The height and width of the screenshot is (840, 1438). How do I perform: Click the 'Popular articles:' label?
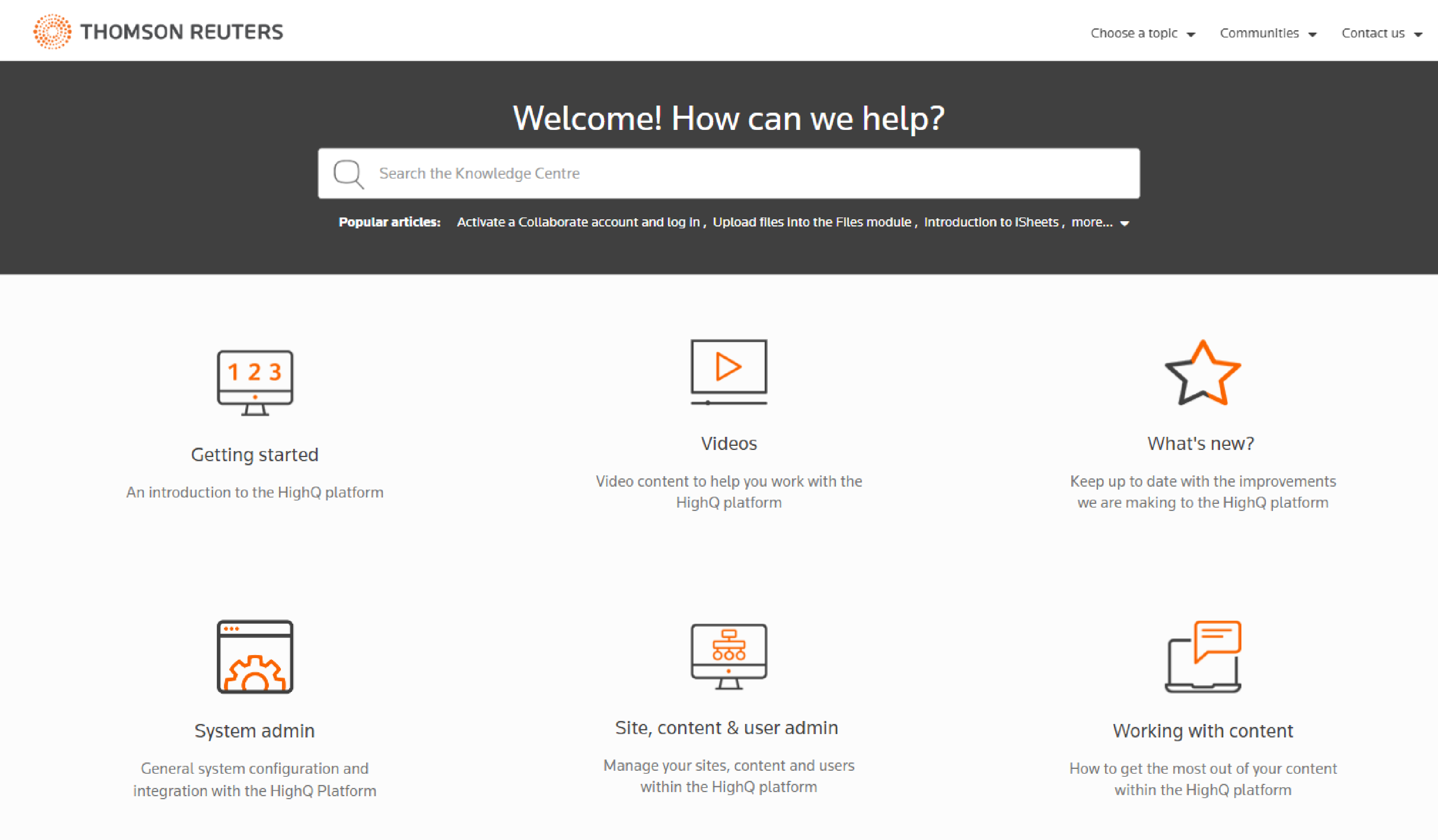389,222
